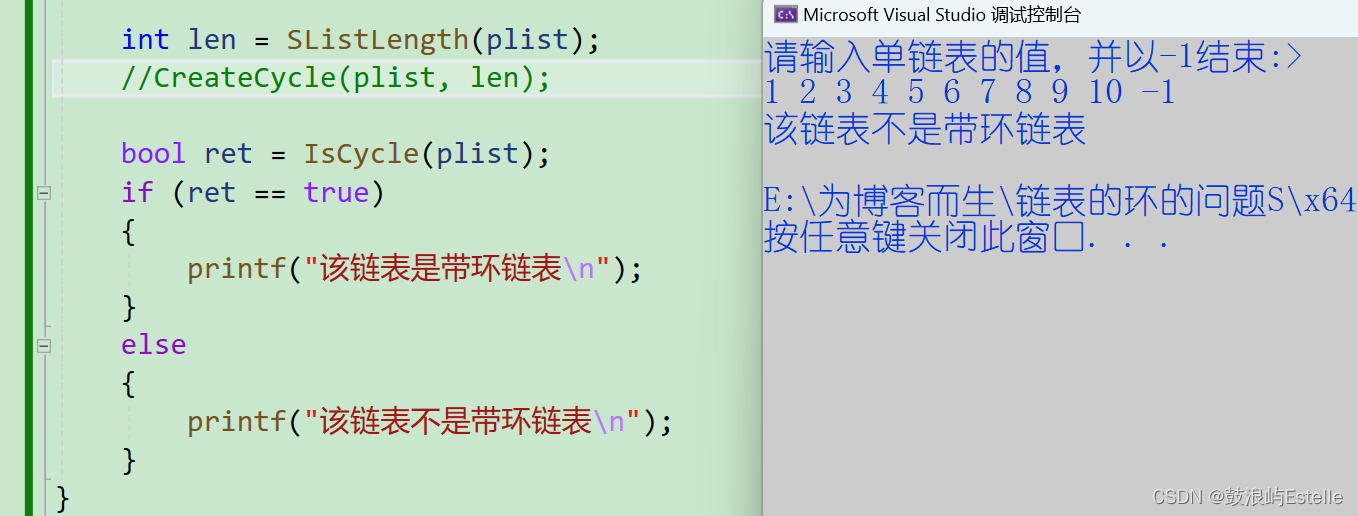The width and height of the screenshot is (1358, 516).
Task: Click the else keyword
Action: (x=153, y=345)
